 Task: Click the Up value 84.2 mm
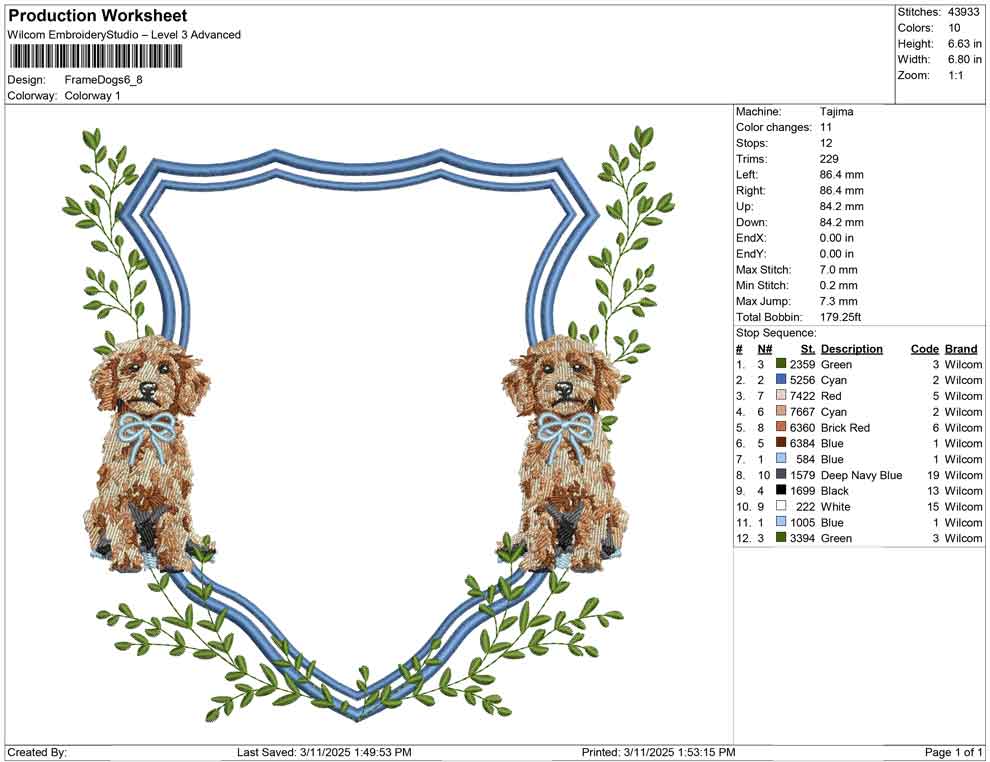(x=842, y=206)
